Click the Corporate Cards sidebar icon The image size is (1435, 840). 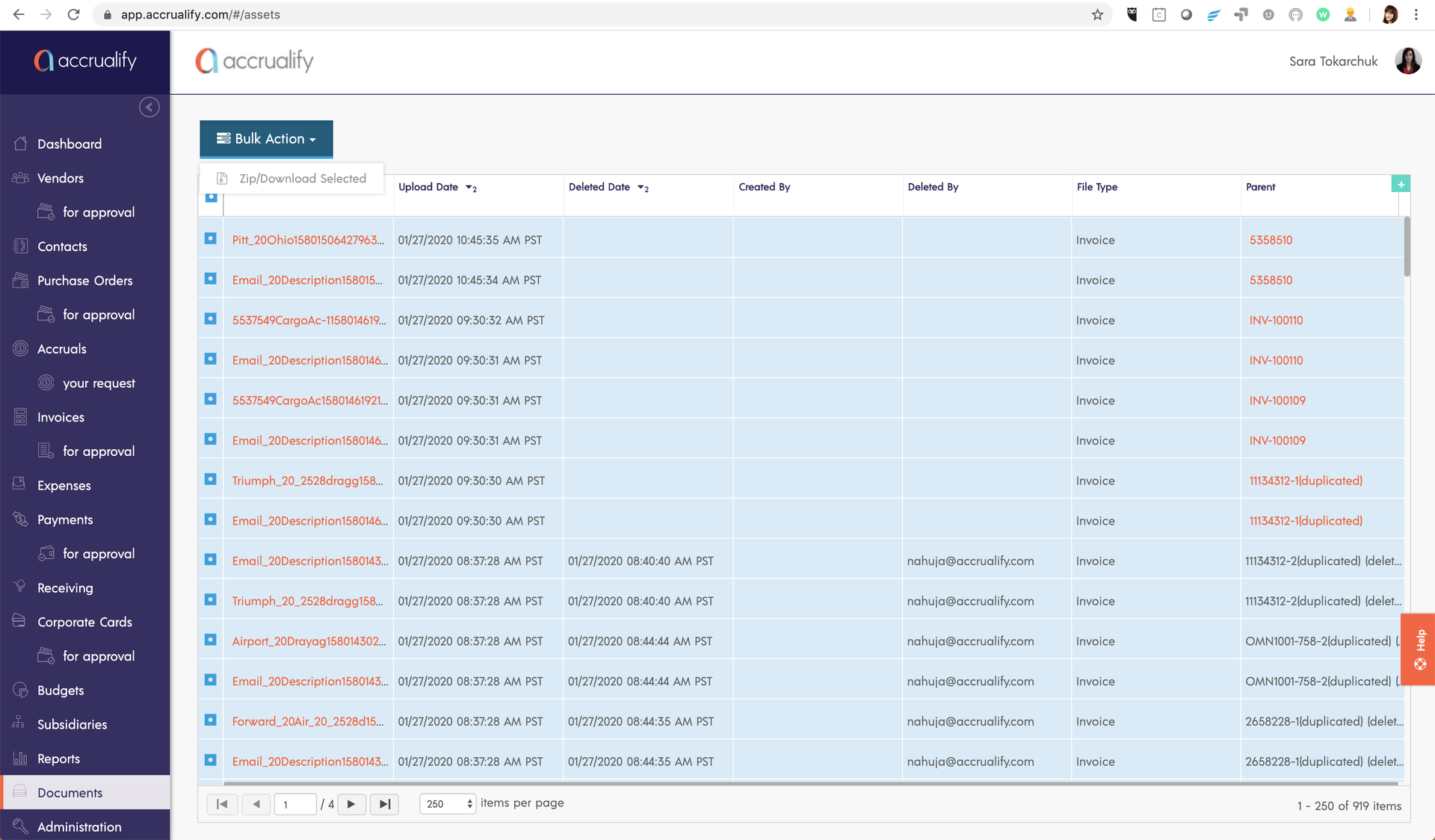[20, 622]
